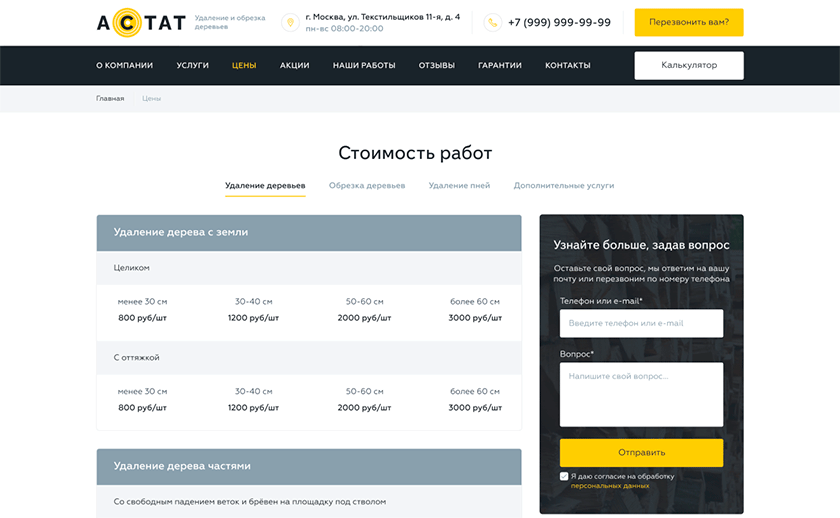Open the Отзывы page
Viewport: 840px width, 518px height.
pyautogui.click(x=437, y=65)
